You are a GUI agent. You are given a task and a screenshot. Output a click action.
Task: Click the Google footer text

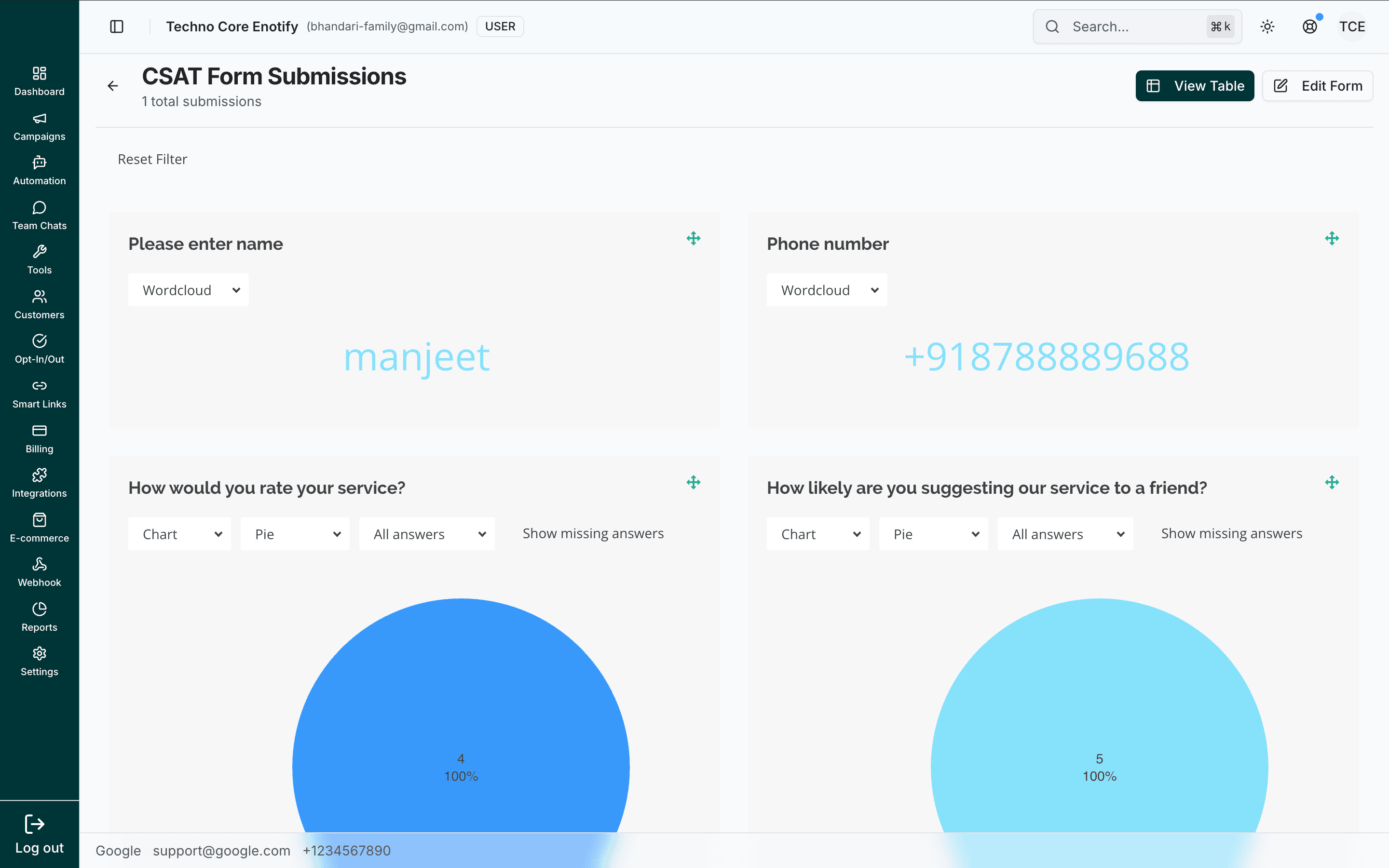(x=118, y=850)
